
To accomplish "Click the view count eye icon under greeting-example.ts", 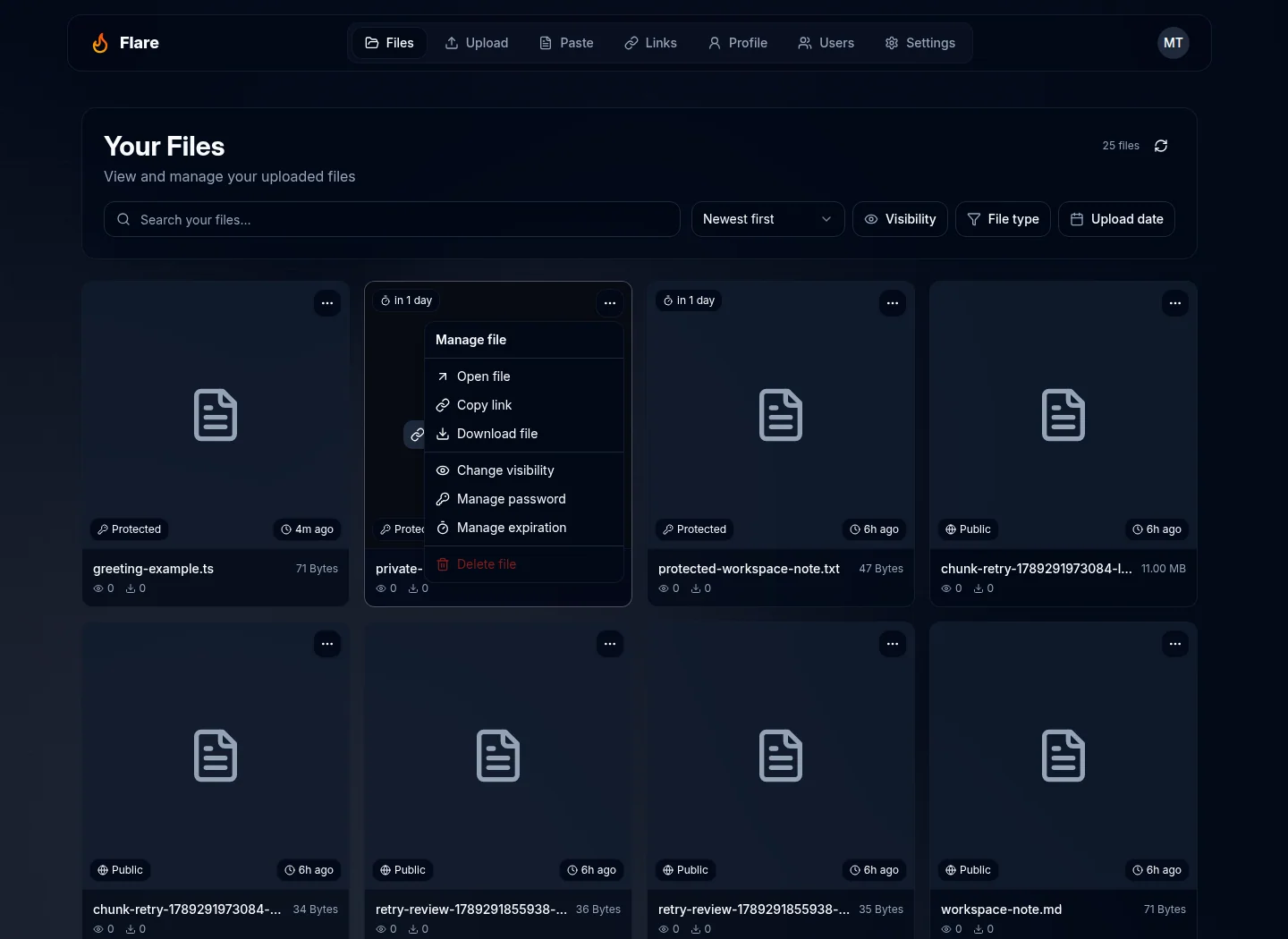I will tap(98, 588).
